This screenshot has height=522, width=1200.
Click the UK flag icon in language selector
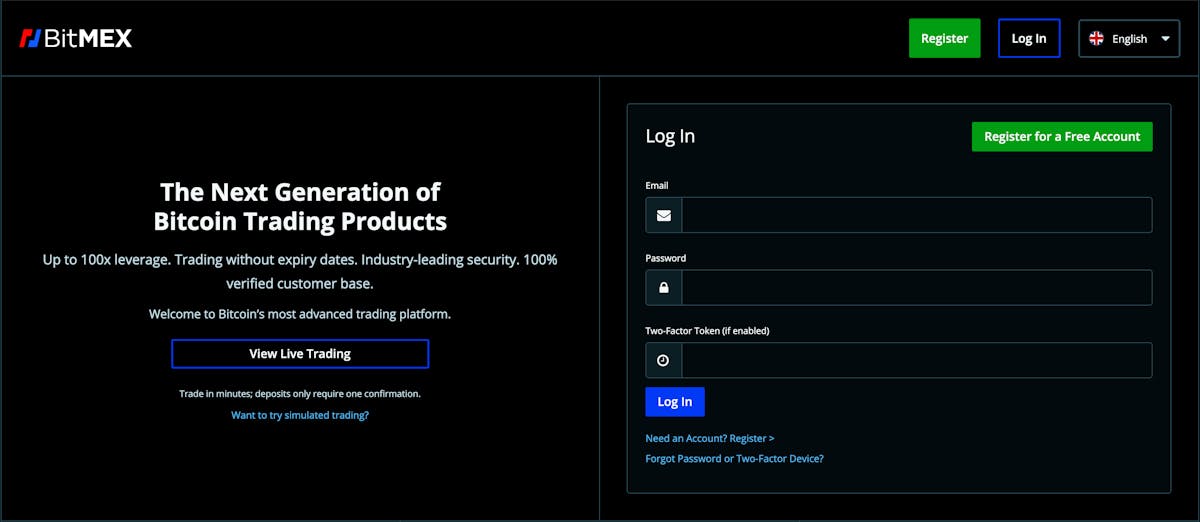[1096, 38]
